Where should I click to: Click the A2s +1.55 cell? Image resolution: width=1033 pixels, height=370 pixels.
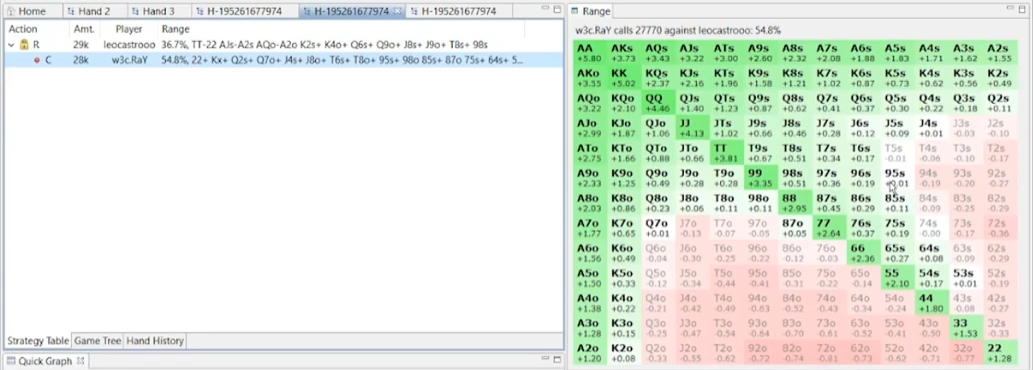[1001, 53]
